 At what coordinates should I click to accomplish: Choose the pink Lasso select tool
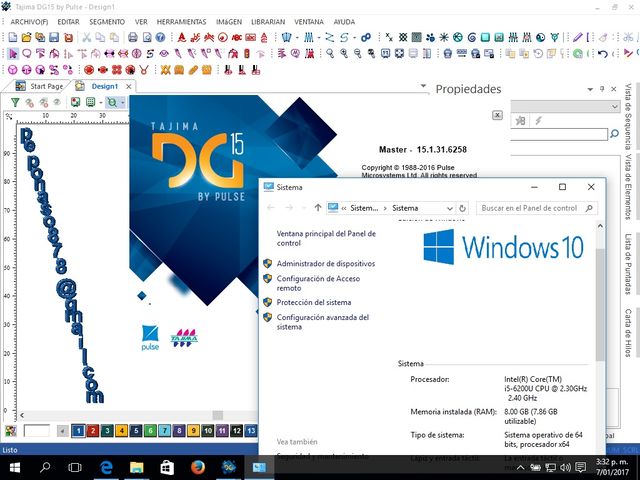tap(27, 53)
